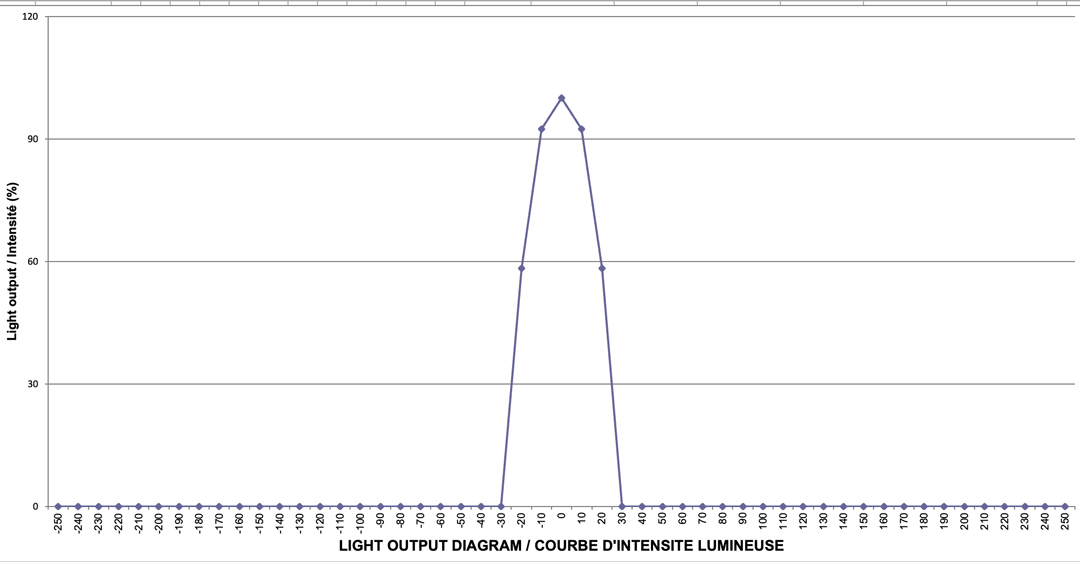Click the zero-value marker at -30

click(x=501, y=506)
